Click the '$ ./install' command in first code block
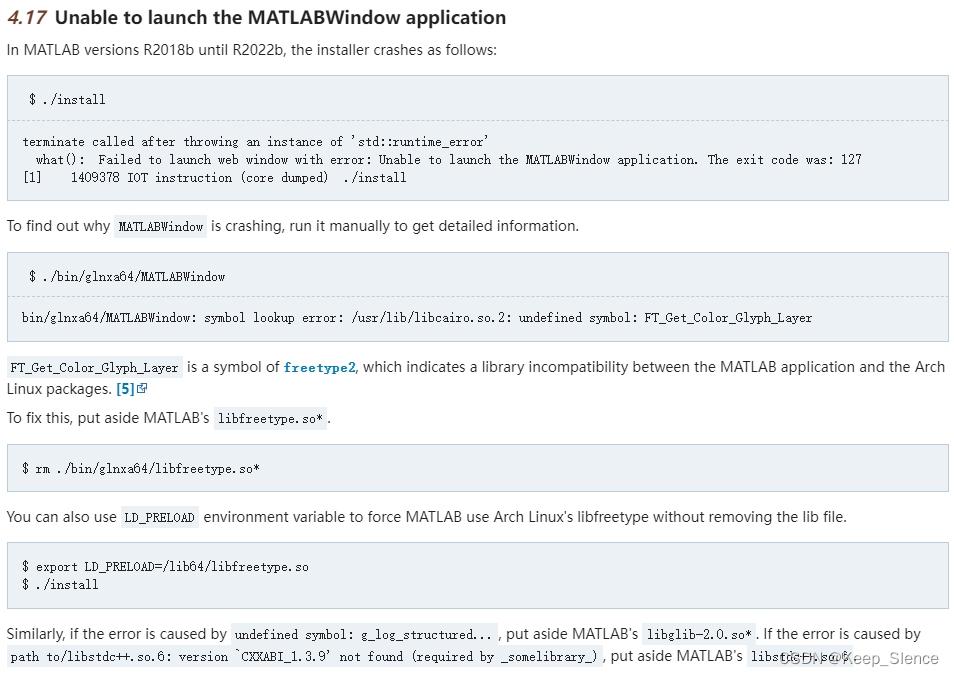 [67, 99]
